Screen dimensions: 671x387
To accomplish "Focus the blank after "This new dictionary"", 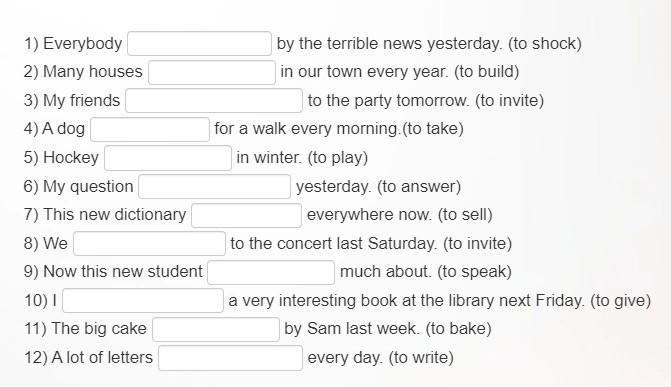I will tap(246, 215).
